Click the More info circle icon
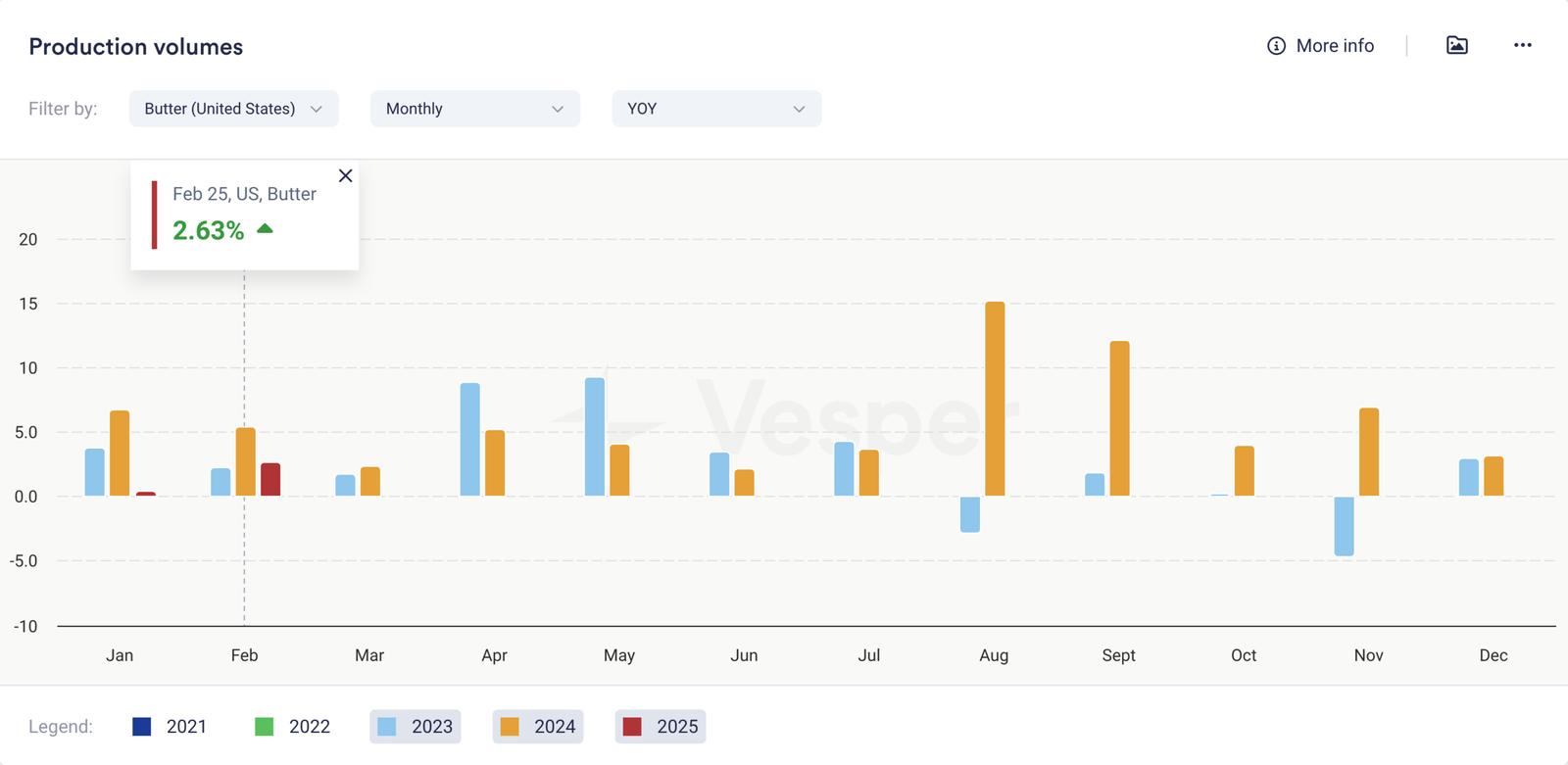The height and width of the screenshot is (765, 1568). pos(1276,46)
